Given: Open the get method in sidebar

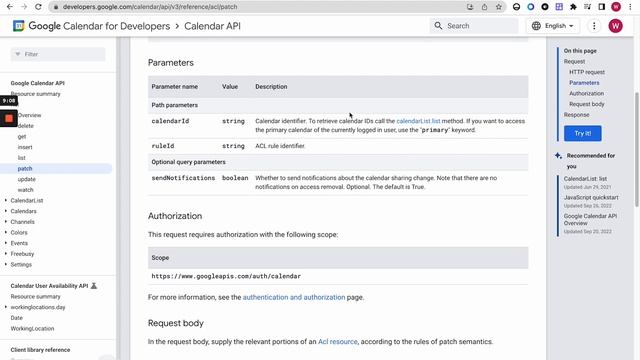Looking at the screenshot, I should [22, 137].
